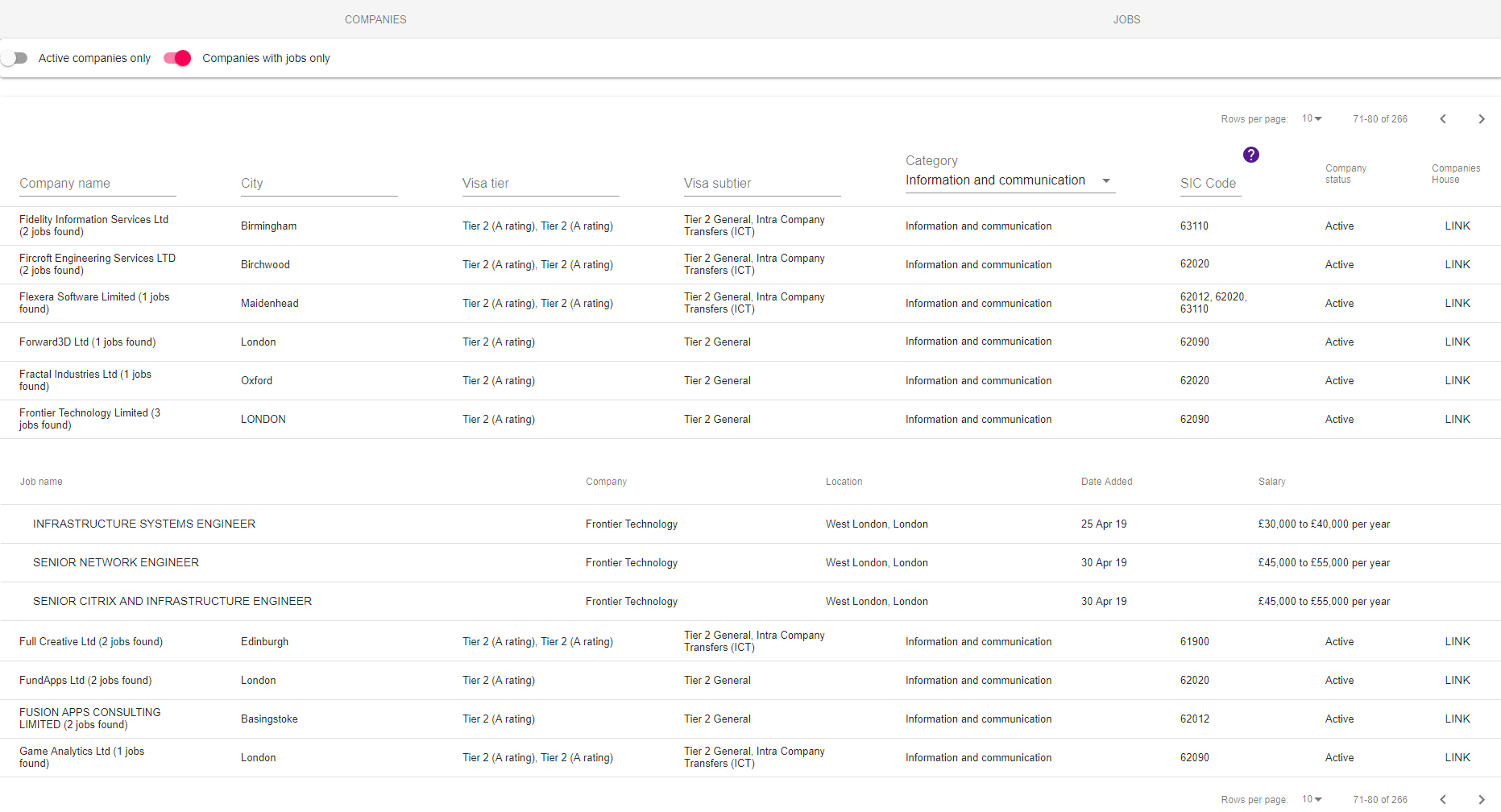
Task: Disable Companies with jobs only switch
Action: pos(177,58)
